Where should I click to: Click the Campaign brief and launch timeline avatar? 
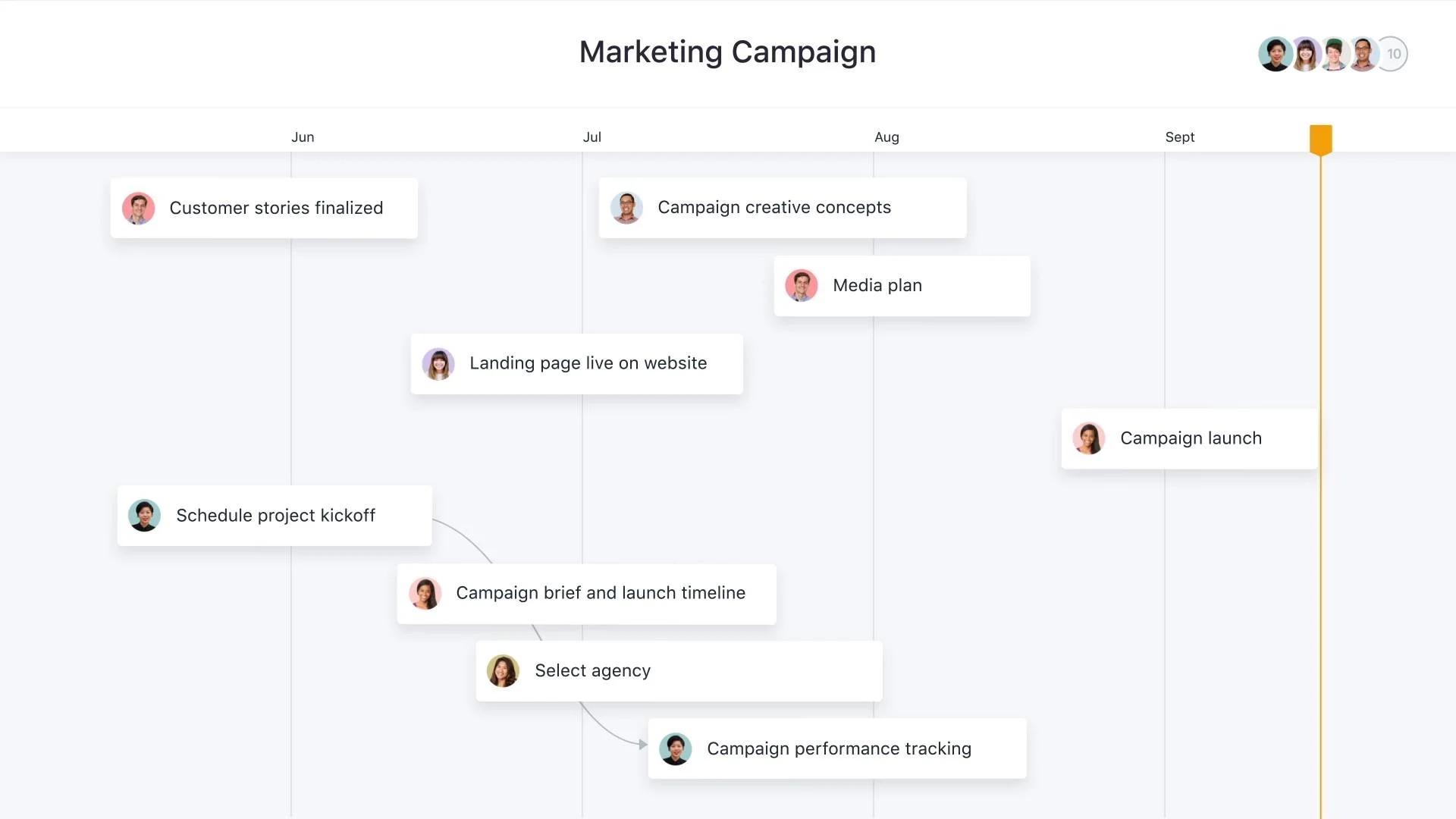coord(425,592)
